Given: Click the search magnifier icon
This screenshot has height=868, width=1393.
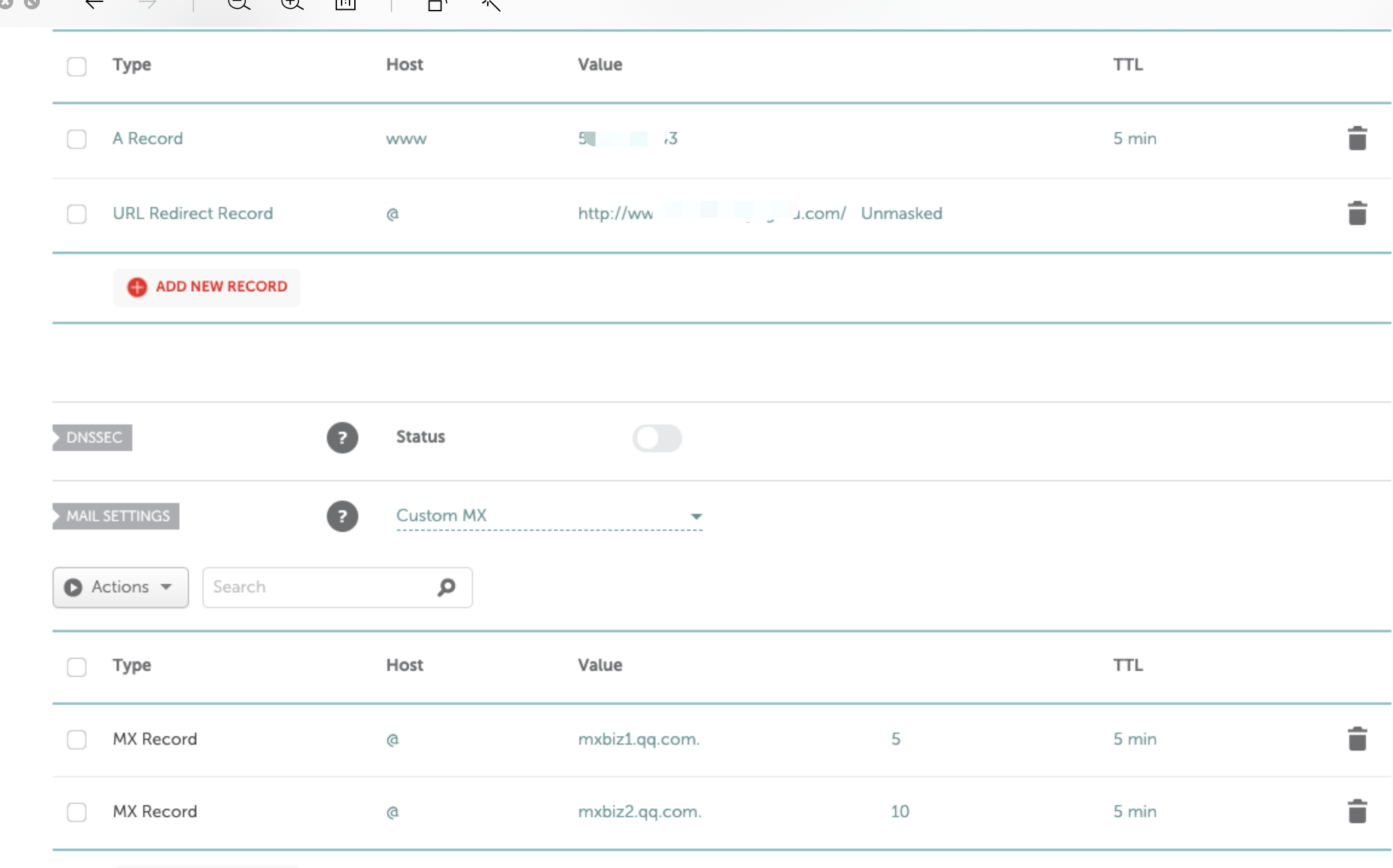Looking at the screenshot, I should coord(447,587).
